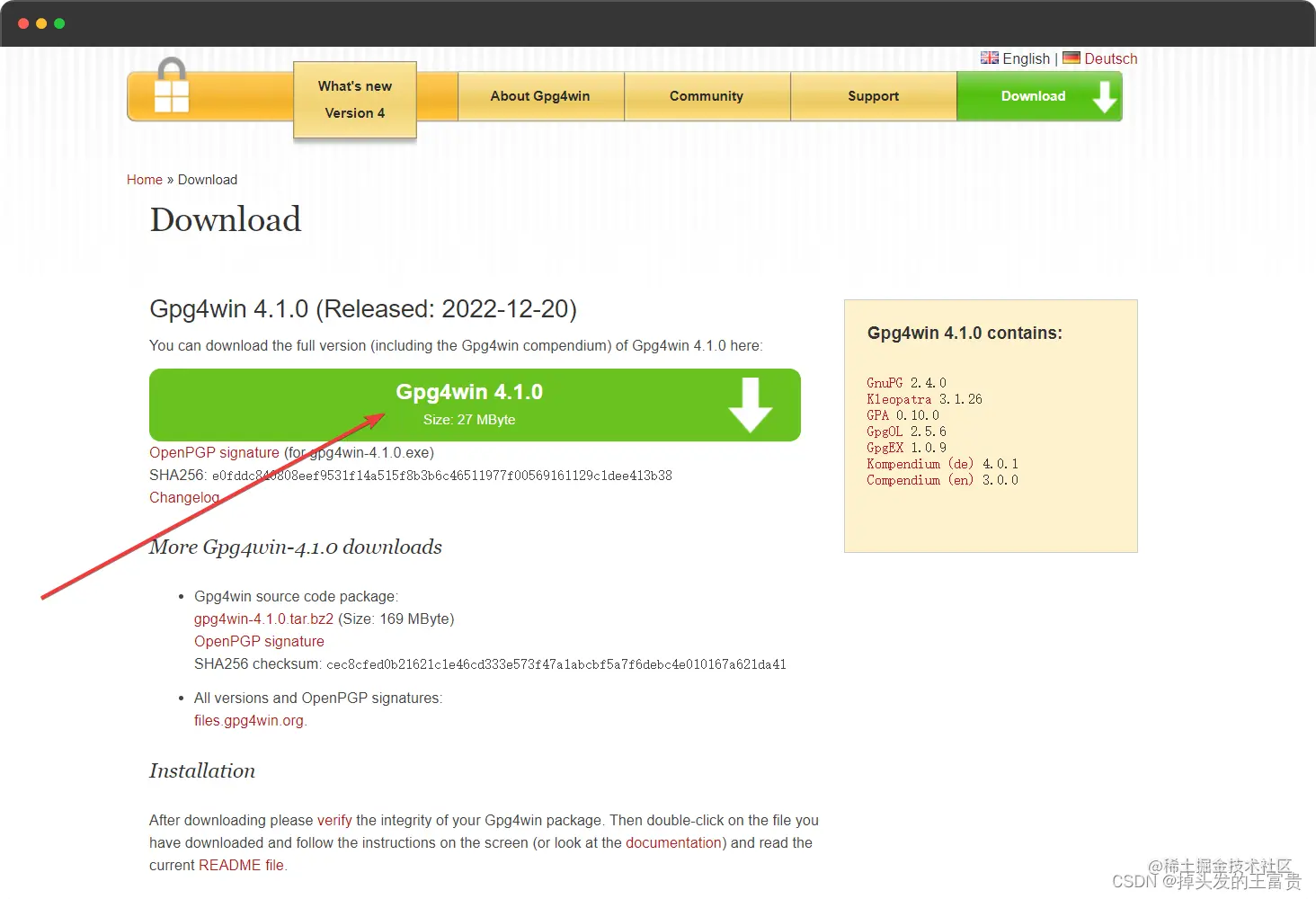1316x899 pixels.
Task: Open the OpenPGP signature link for exe
Action: 214,452
